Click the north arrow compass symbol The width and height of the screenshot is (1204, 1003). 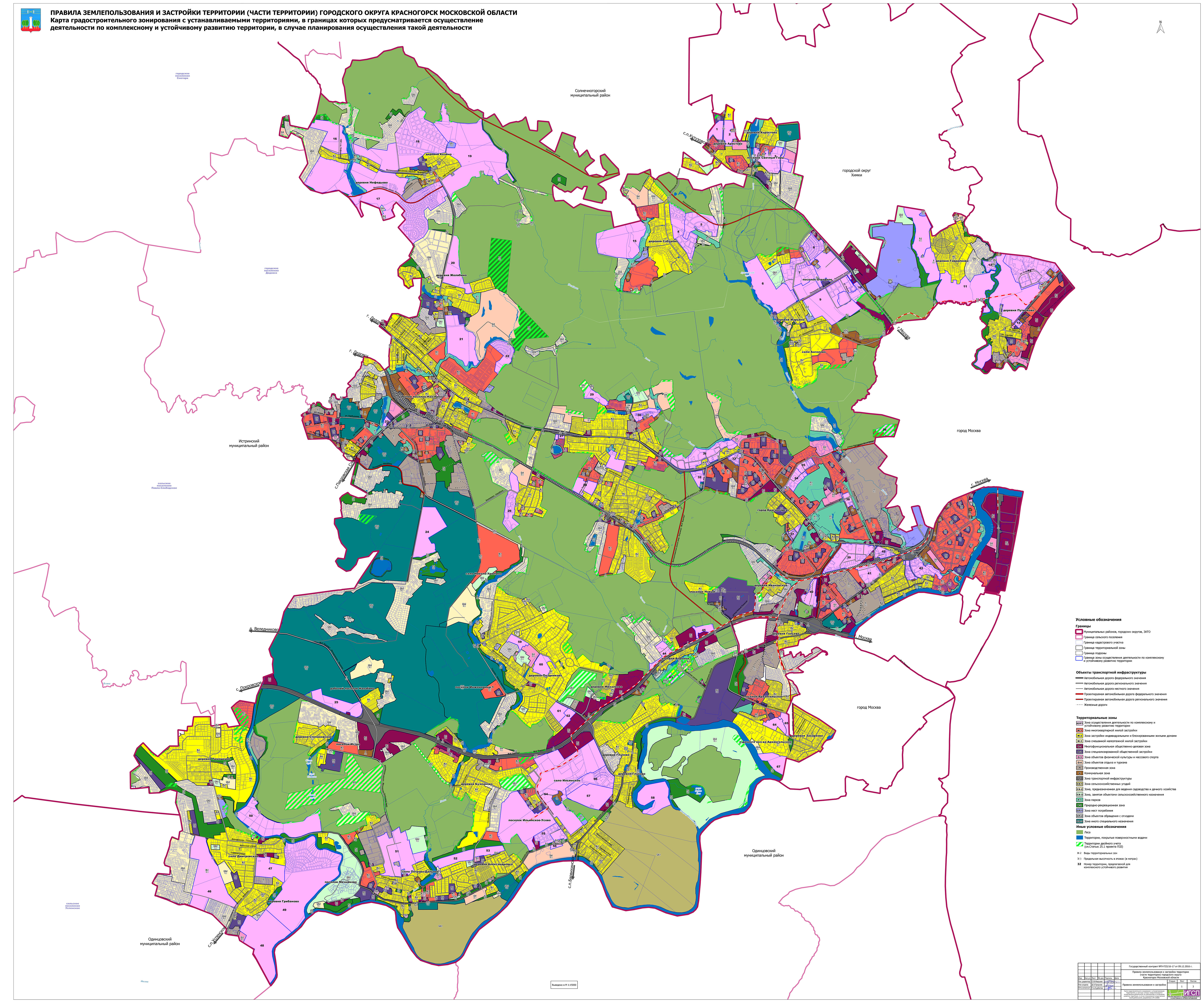click(x=1160, y=27)
